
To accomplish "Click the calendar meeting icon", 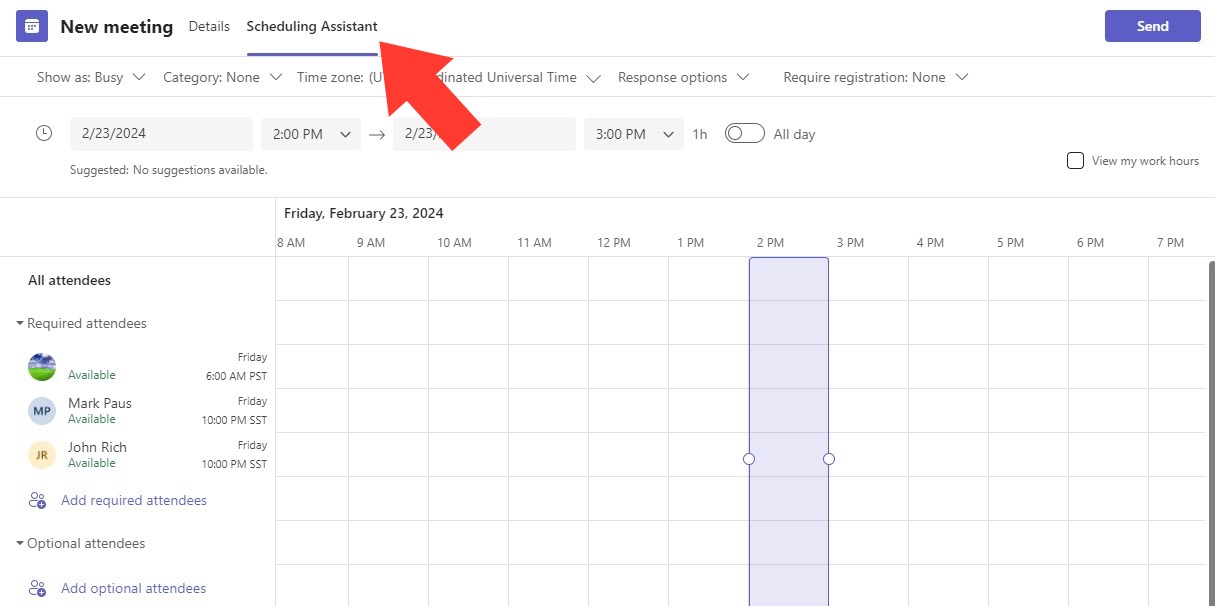I will tap(32, 26).
